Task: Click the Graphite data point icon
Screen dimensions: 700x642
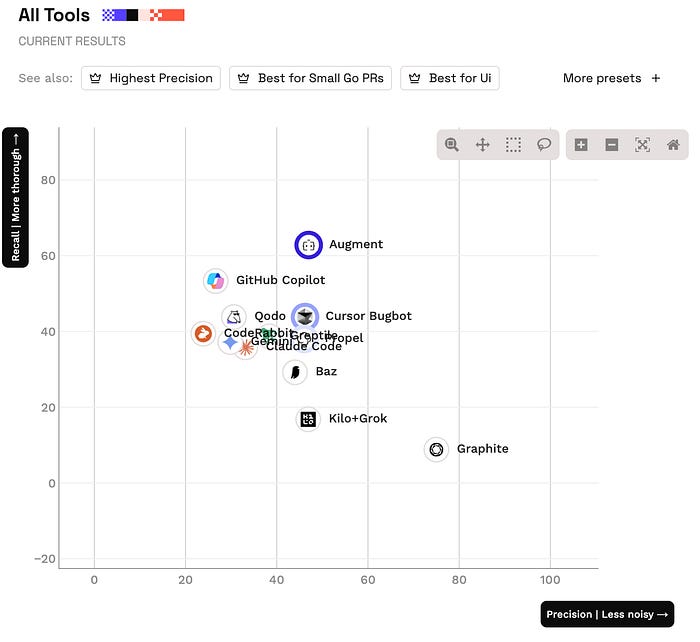Action: [x=436, y=450]
